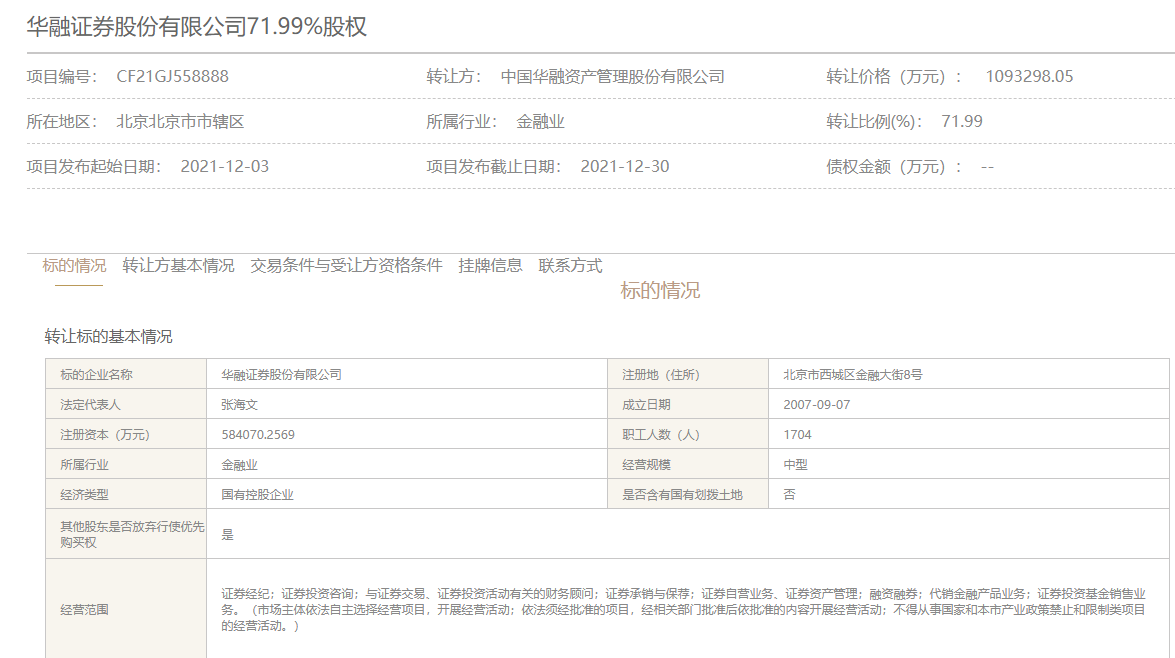Image resolution: width=1175 pixels, height=658 pixels.
Task: Open the 转让方基本情况 tab
Action: pyautogui.click(x=178, y=266)
